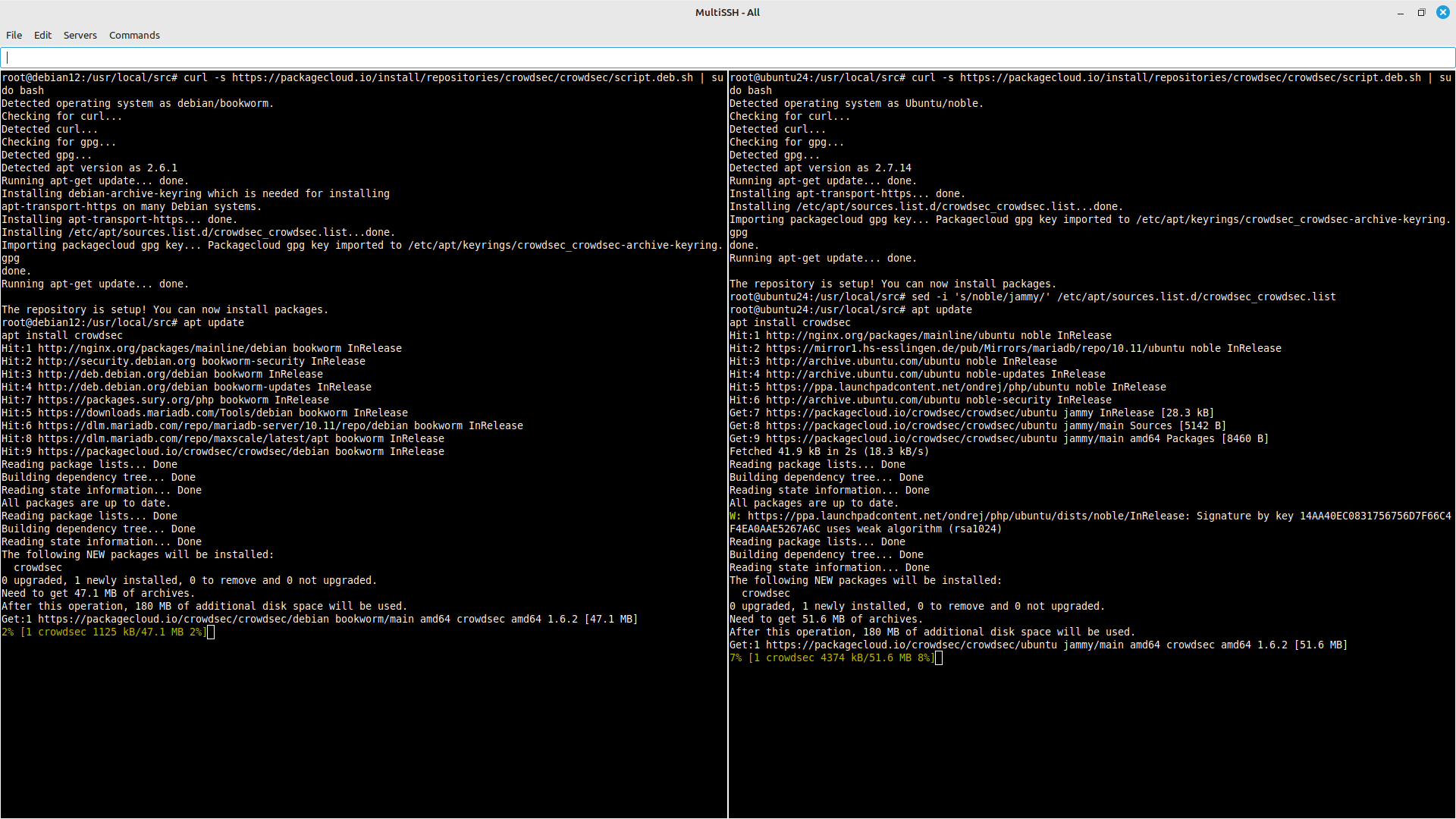Click ubuntu24 'apt update' prompt line

click(x=851, y=309)
